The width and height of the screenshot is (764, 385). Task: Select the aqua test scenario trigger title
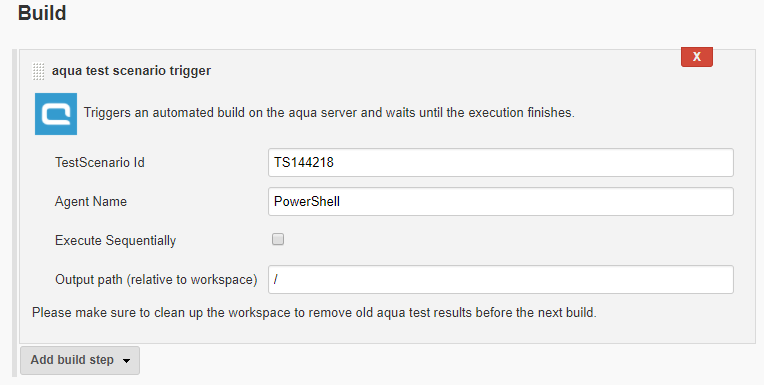(131, 71)
